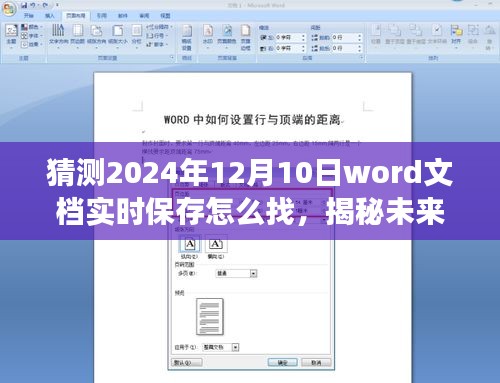Click the 文字方向 (Text Direction) icon

point(58,30)
